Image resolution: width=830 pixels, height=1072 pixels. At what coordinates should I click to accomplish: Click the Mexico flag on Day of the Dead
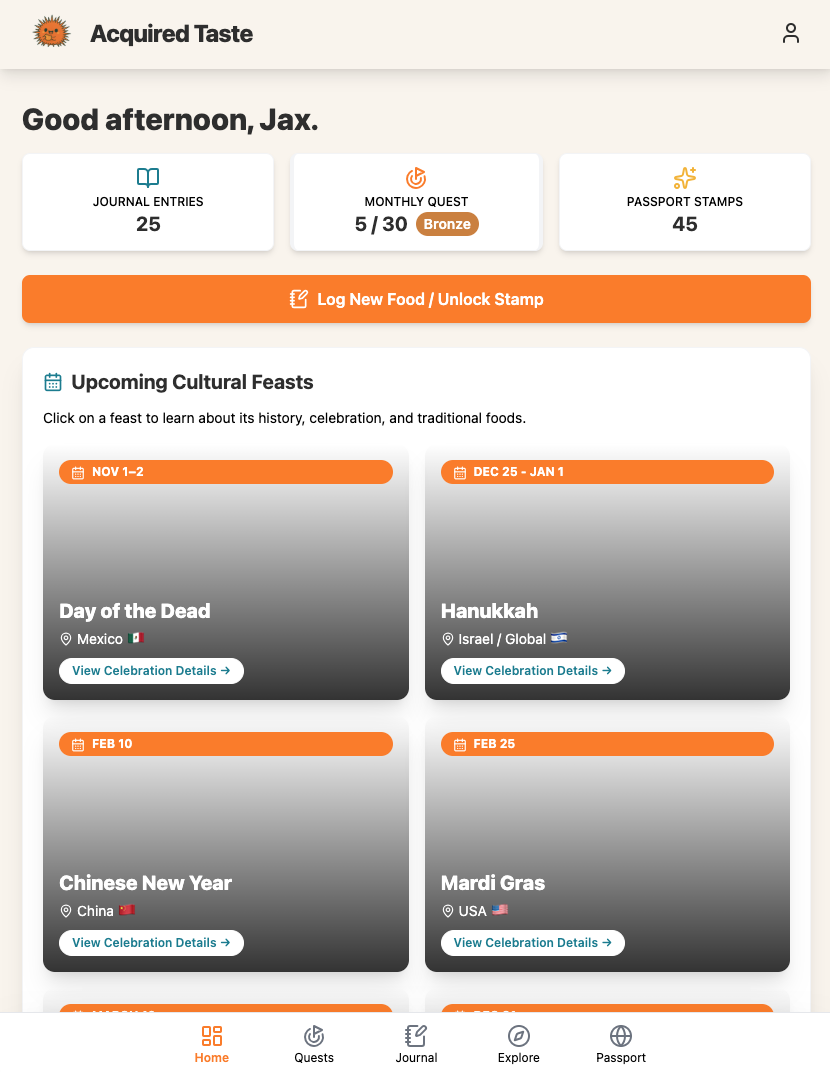tap(136, 638)
